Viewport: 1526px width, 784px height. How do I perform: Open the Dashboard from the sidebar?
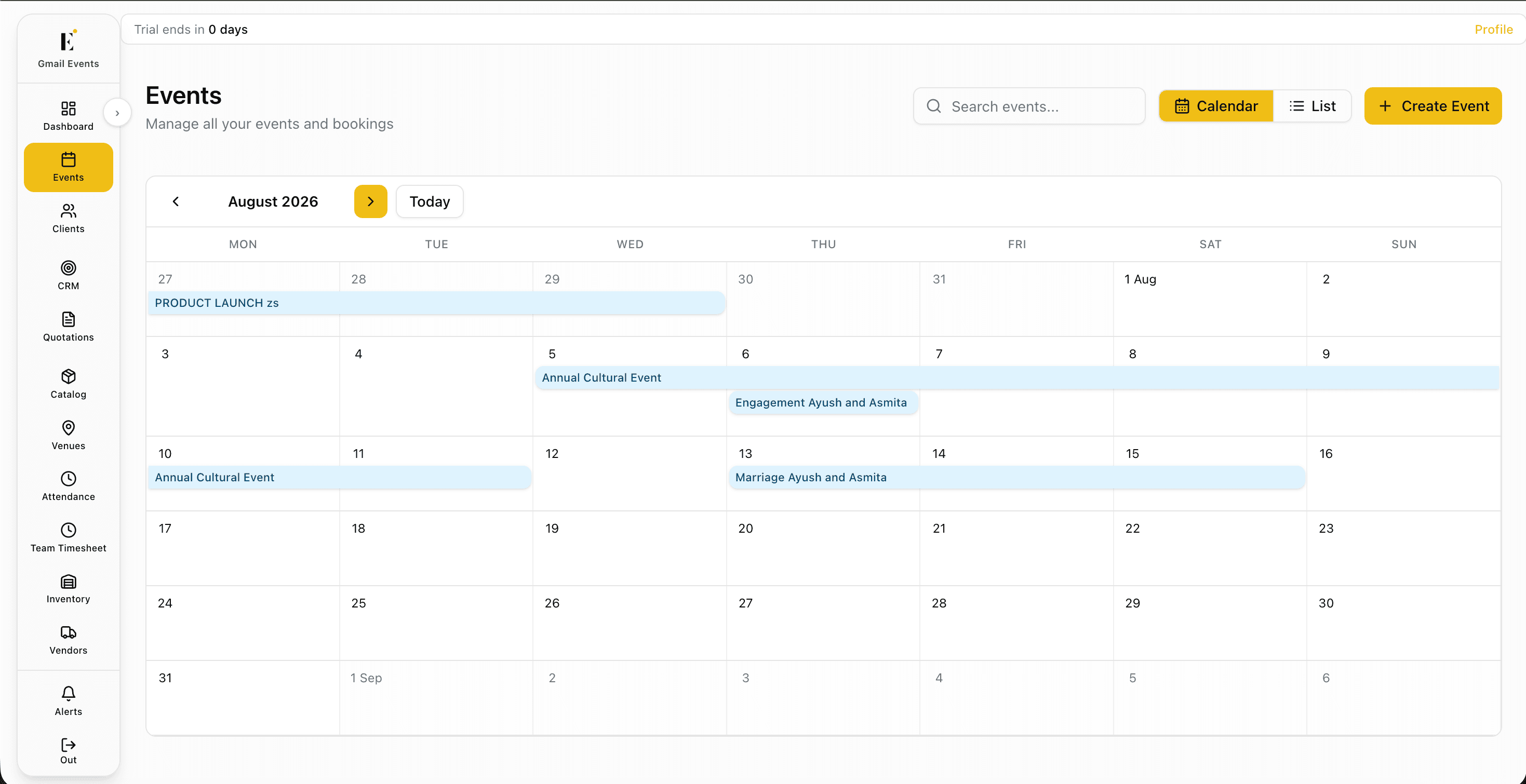pos(68,116)
